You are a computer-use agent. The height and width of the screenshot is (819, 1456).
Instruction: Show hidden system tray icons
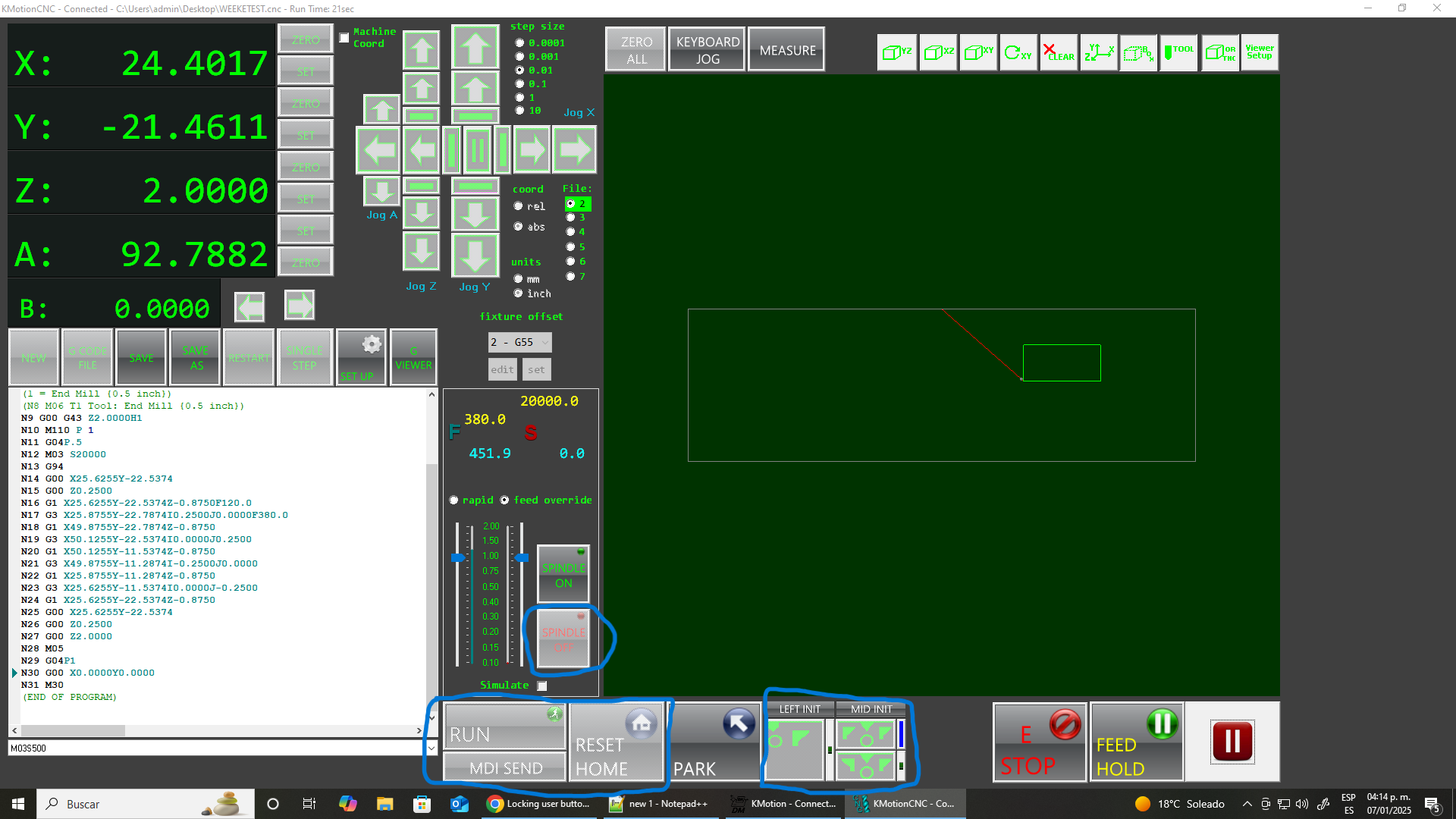pyautogui.click(x=1247, y=804)
